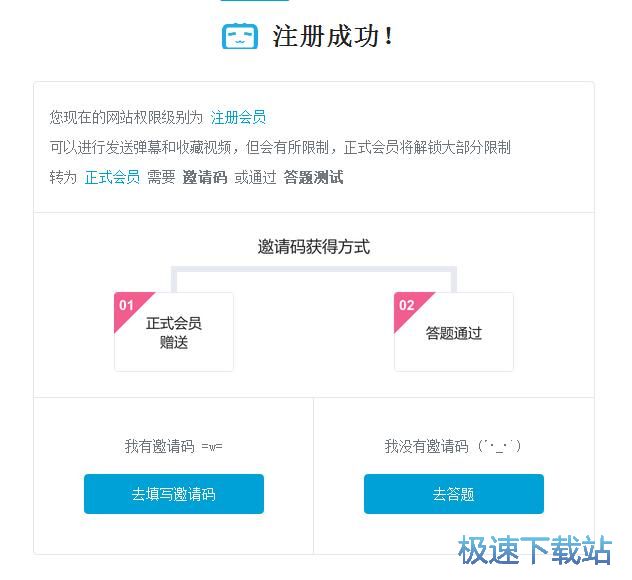This screenshot has width=632, height=580.
Task: Click the connector line joining both cards
Action: [x=314, y=269]
